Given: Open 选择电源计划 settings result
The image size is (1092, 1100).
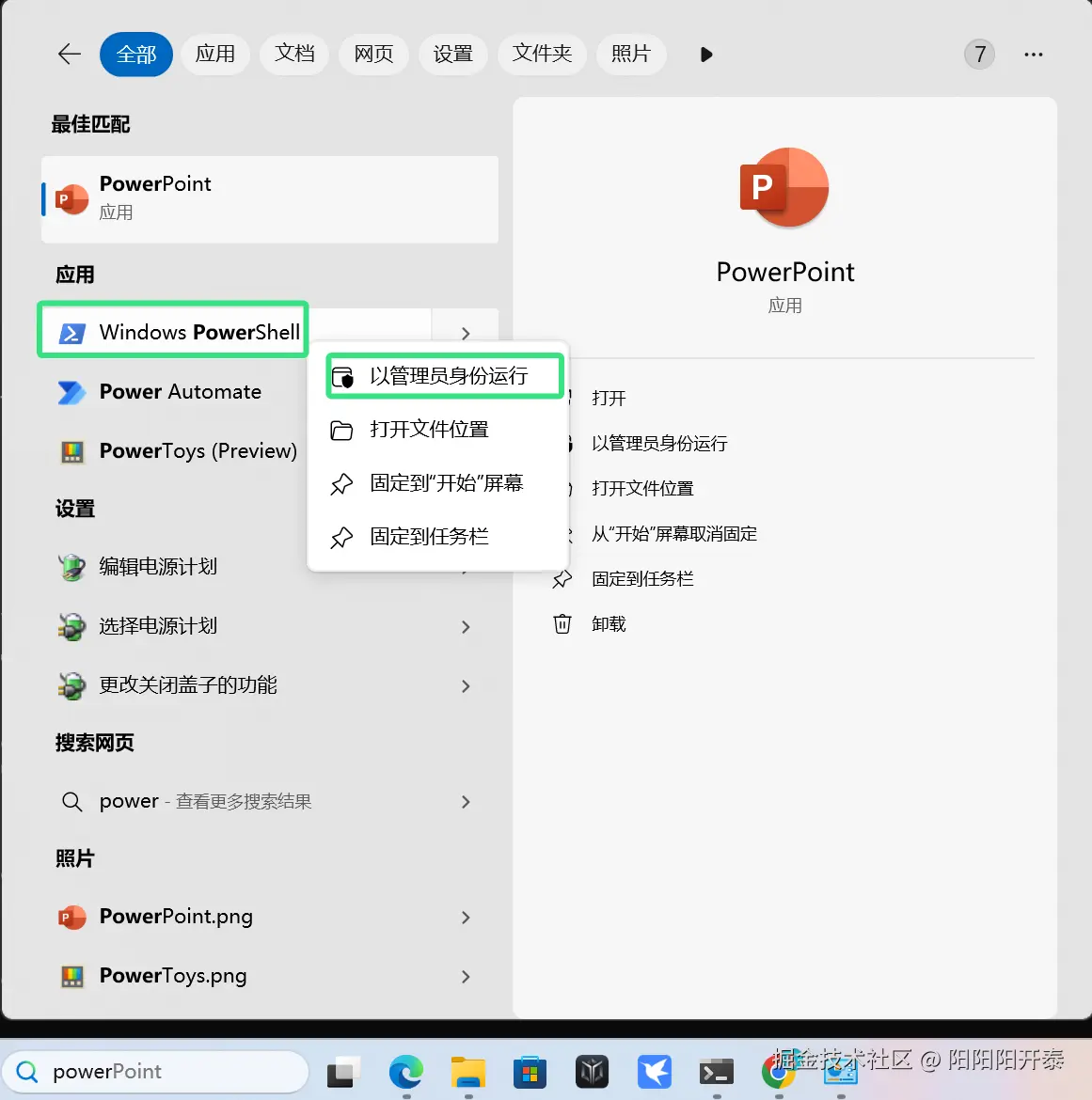Looking at the screenshot, I should [x=270, y=626].
